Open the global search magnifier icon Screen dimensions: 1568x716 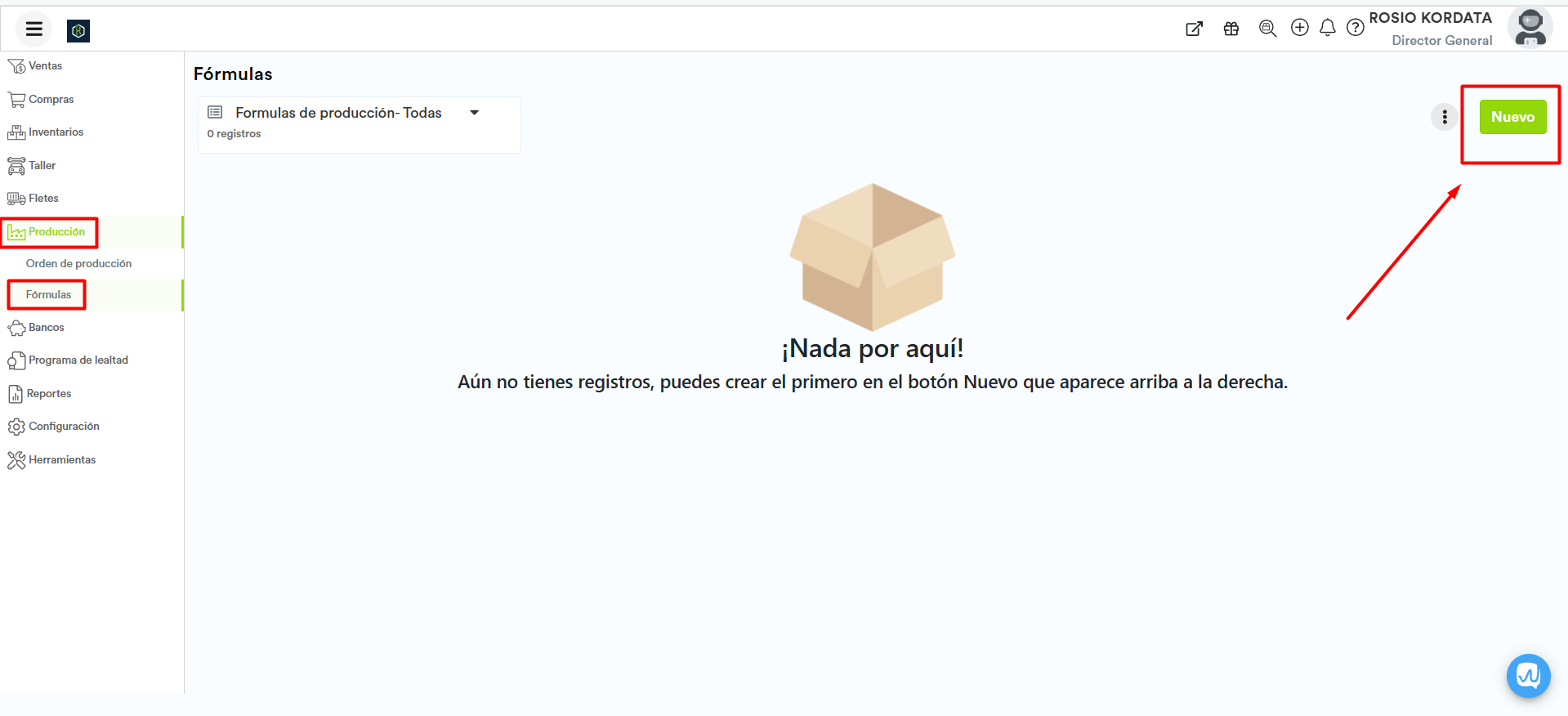click(x=1267, y=29)
